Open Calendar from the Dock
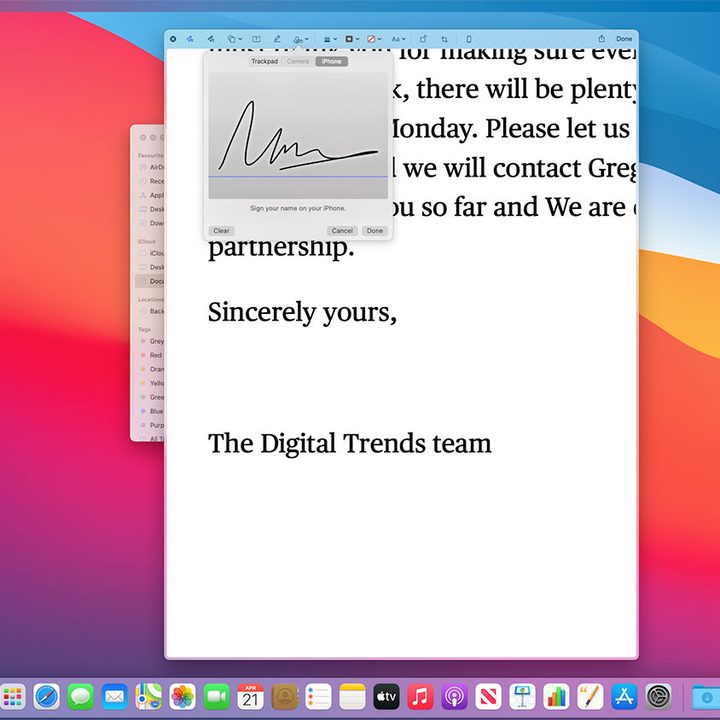Screen dimensions: 720x720 (x=250, y=697)
